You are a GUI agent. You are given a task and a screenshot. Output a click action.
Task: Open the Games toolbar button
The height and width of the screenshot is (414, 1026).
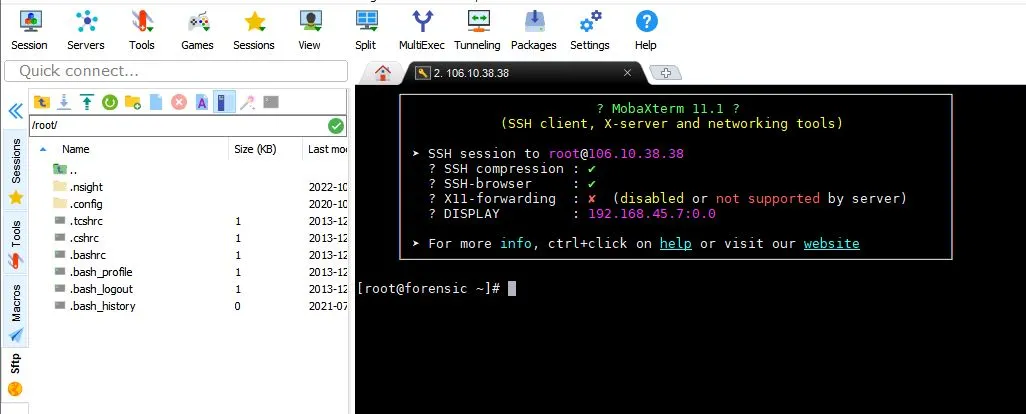click(x=197, y=31)
